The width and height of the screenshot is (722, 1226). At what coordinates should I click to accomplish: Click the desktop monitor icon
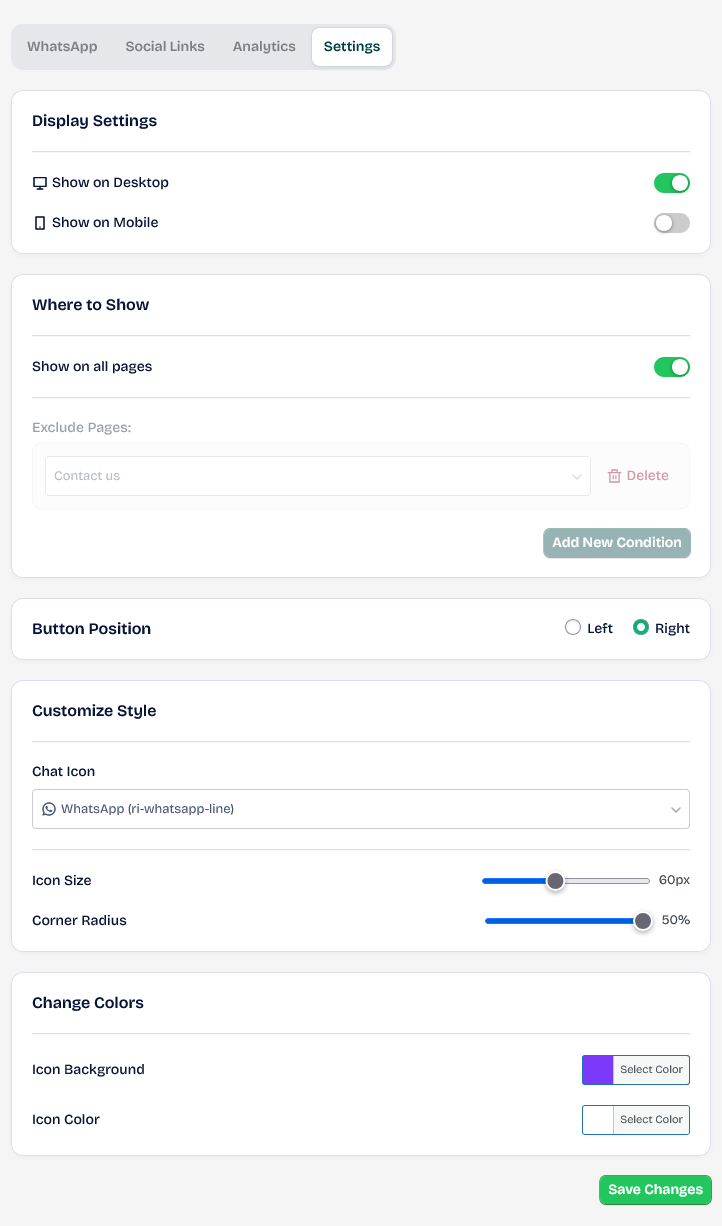tap(40, 183)
